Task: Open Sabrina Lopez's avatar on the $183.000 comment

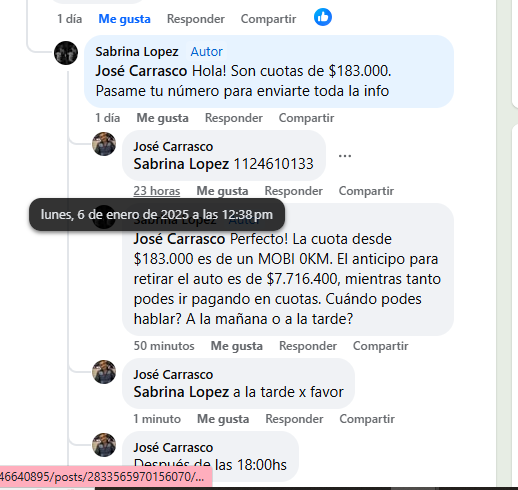Action: click(x=66, y=53)
